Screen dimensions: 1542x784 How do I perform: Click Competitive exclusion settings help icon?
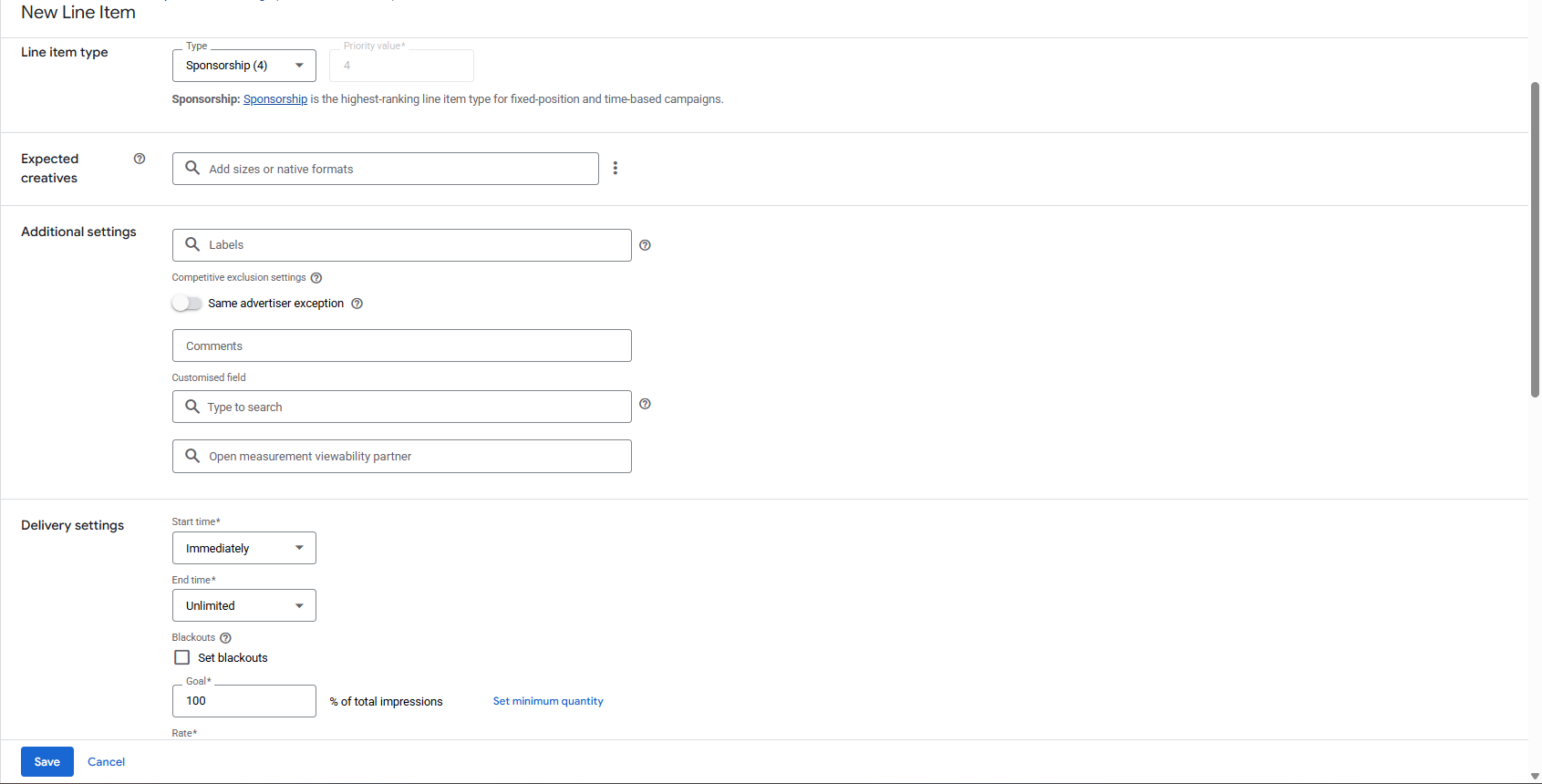point(316,278)
